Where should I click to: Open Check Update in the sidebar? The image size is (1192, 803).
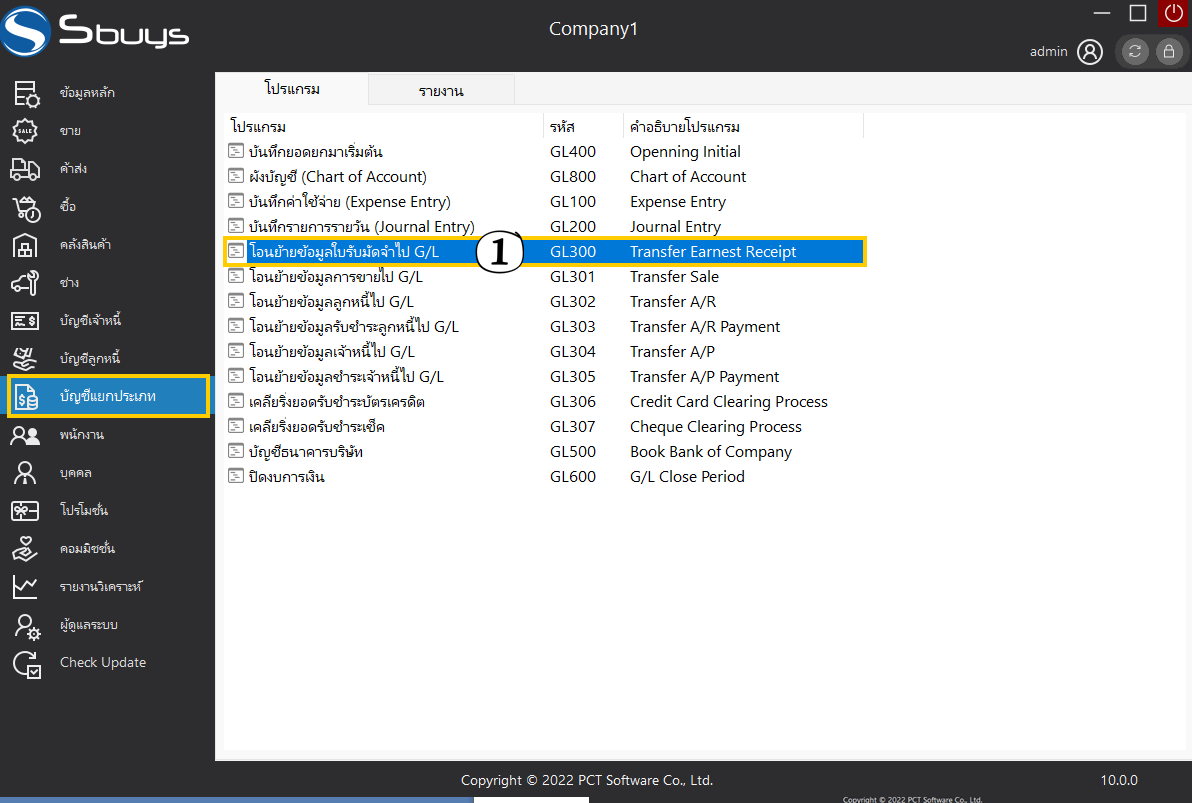click(102, 663)
